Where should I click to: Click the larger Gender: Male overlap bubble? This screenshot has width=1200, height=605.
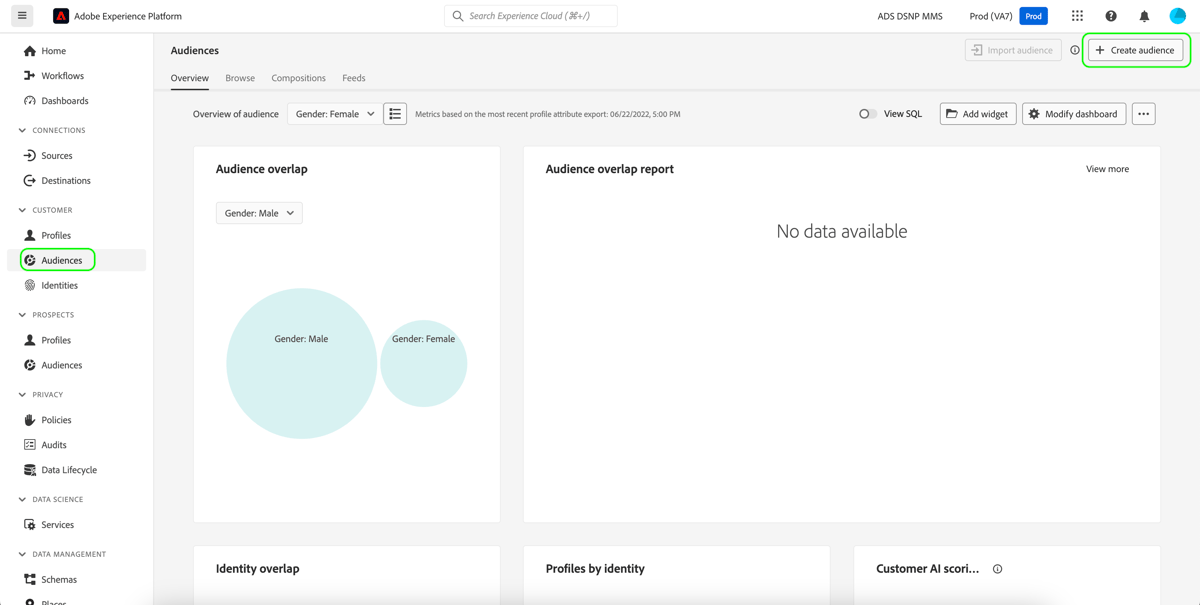301,364
